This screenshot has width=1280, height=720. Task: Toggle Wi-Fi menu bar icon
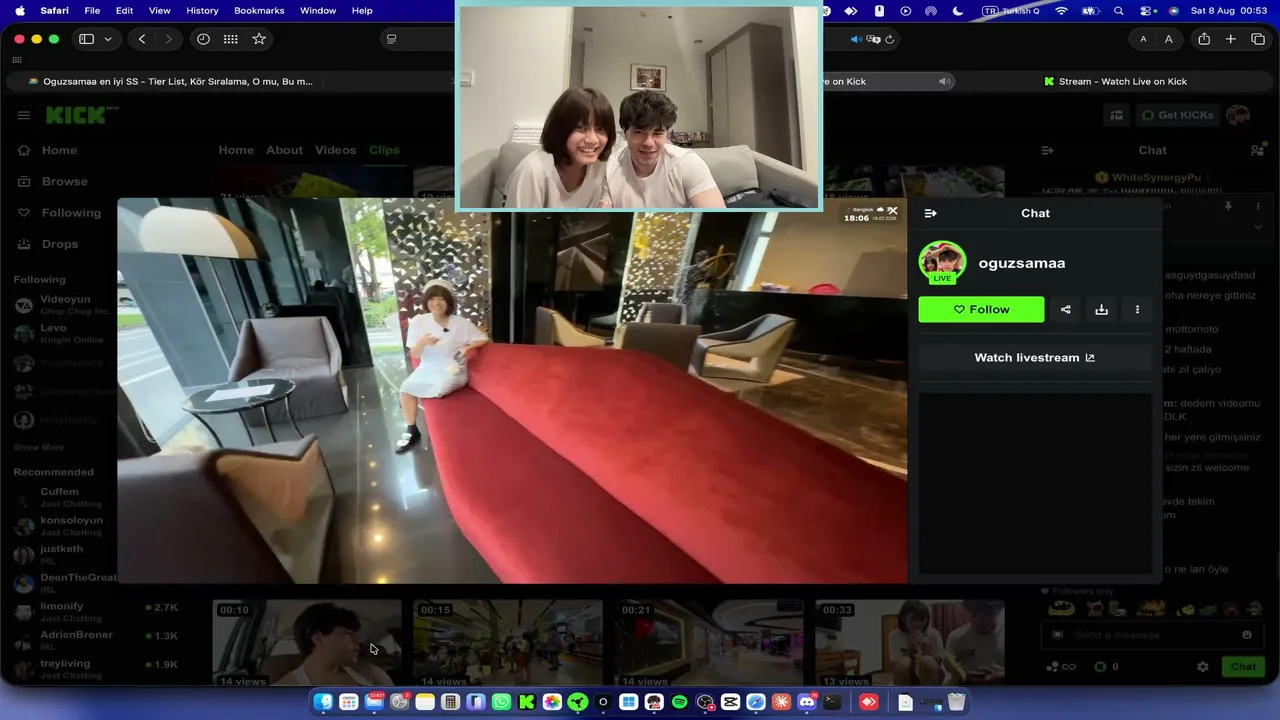(x=1062, y=11)
